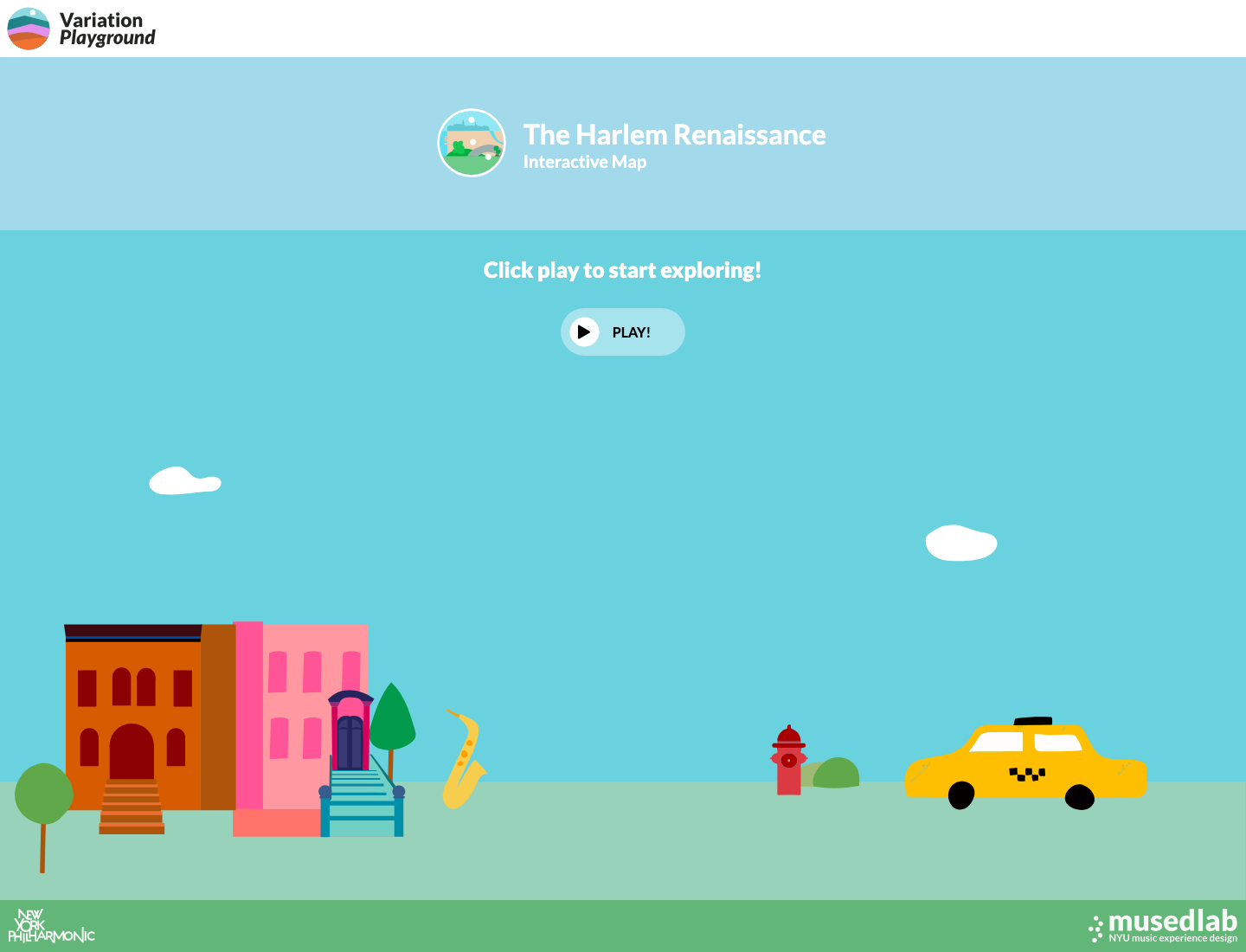Click the "The Harlem Renaissance" title
The height and width of the screenshot is (952, 1246).
click(674, 135)
